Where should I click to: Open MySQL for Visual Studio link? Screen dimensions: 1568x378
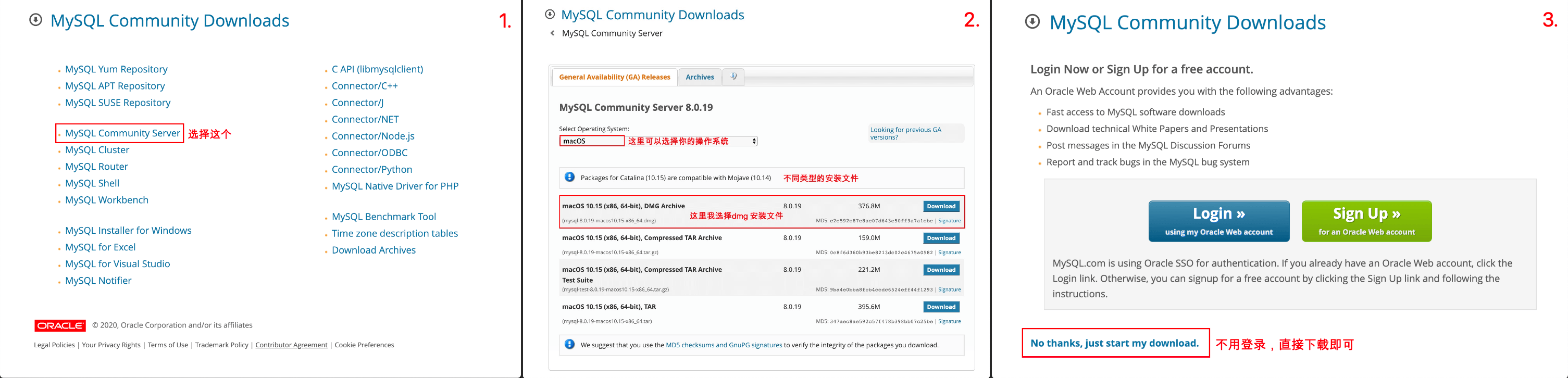118,263
